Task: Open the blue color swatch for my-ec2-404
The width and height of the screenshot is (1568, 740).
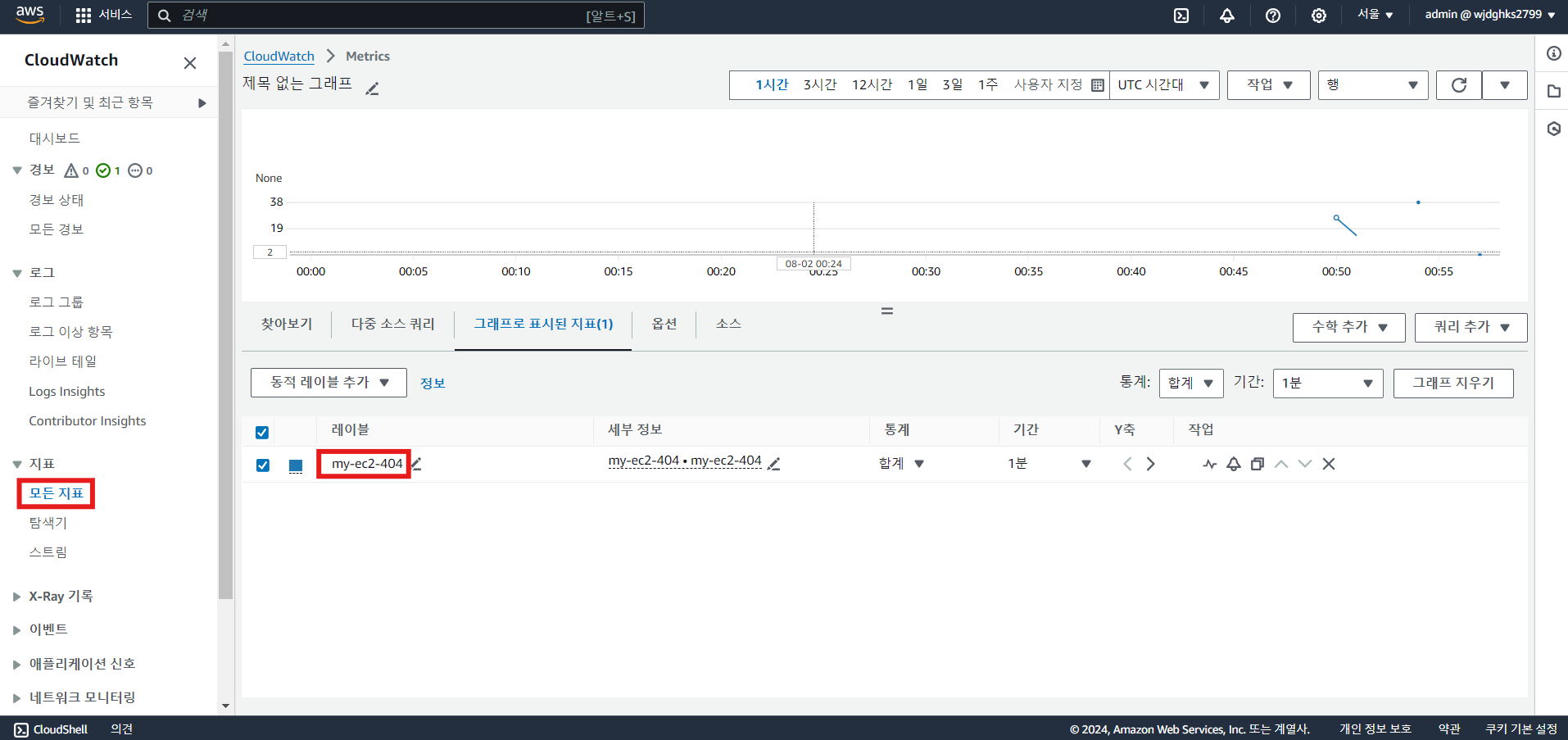Action: (x=296, y=465)
